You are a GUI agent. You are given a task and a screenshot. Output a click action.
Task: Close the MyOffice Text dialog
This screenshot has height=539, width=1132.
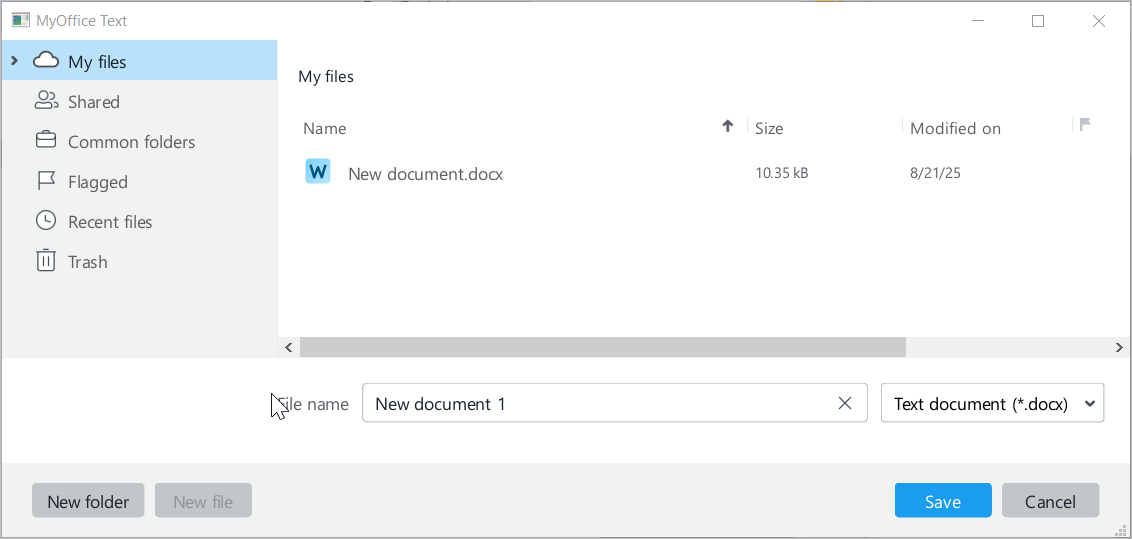pyautogui.click(x=1099, y=21)
